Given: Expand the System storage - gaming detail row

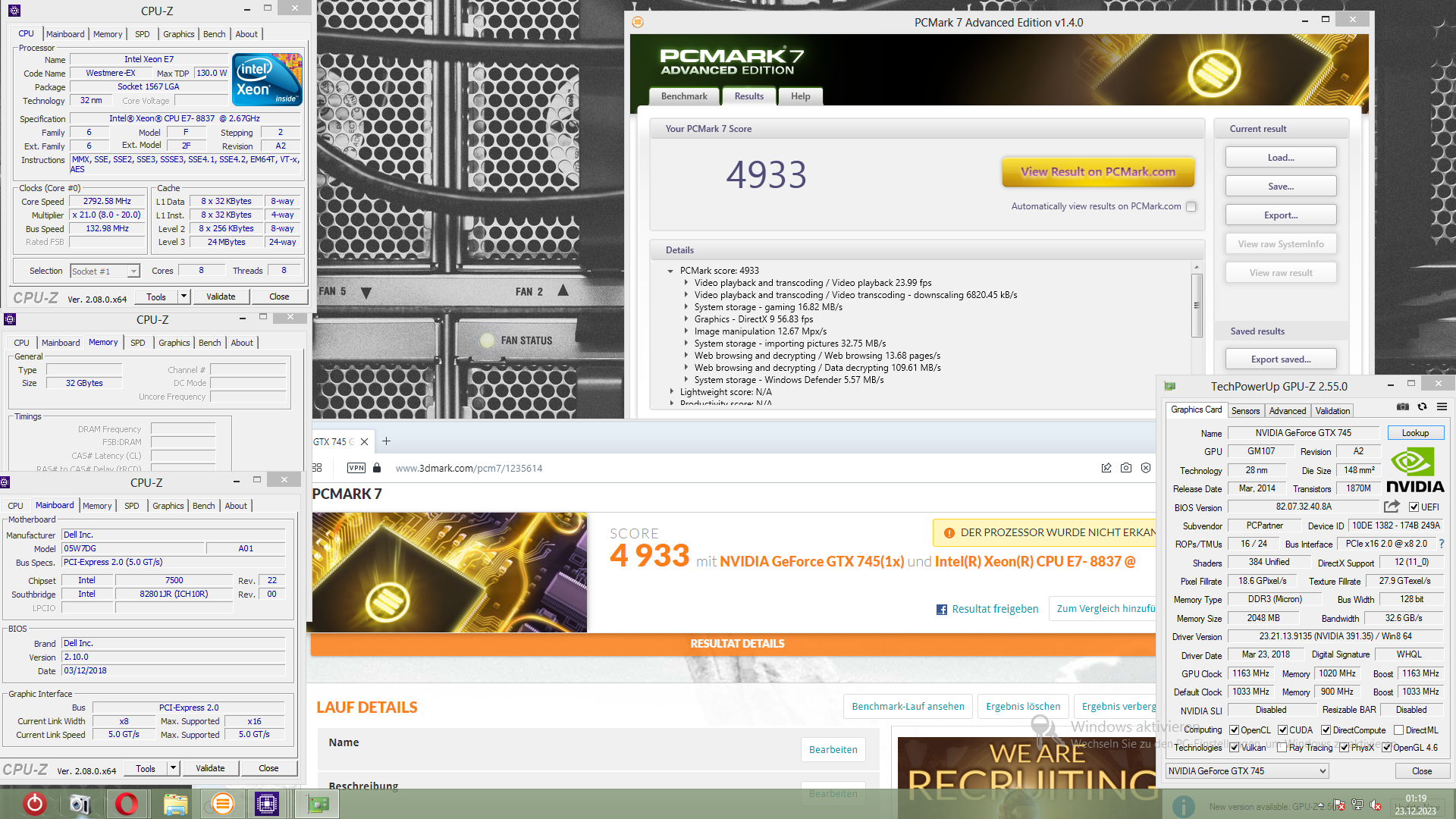Looking at the screenshot, I should point(686,307).
